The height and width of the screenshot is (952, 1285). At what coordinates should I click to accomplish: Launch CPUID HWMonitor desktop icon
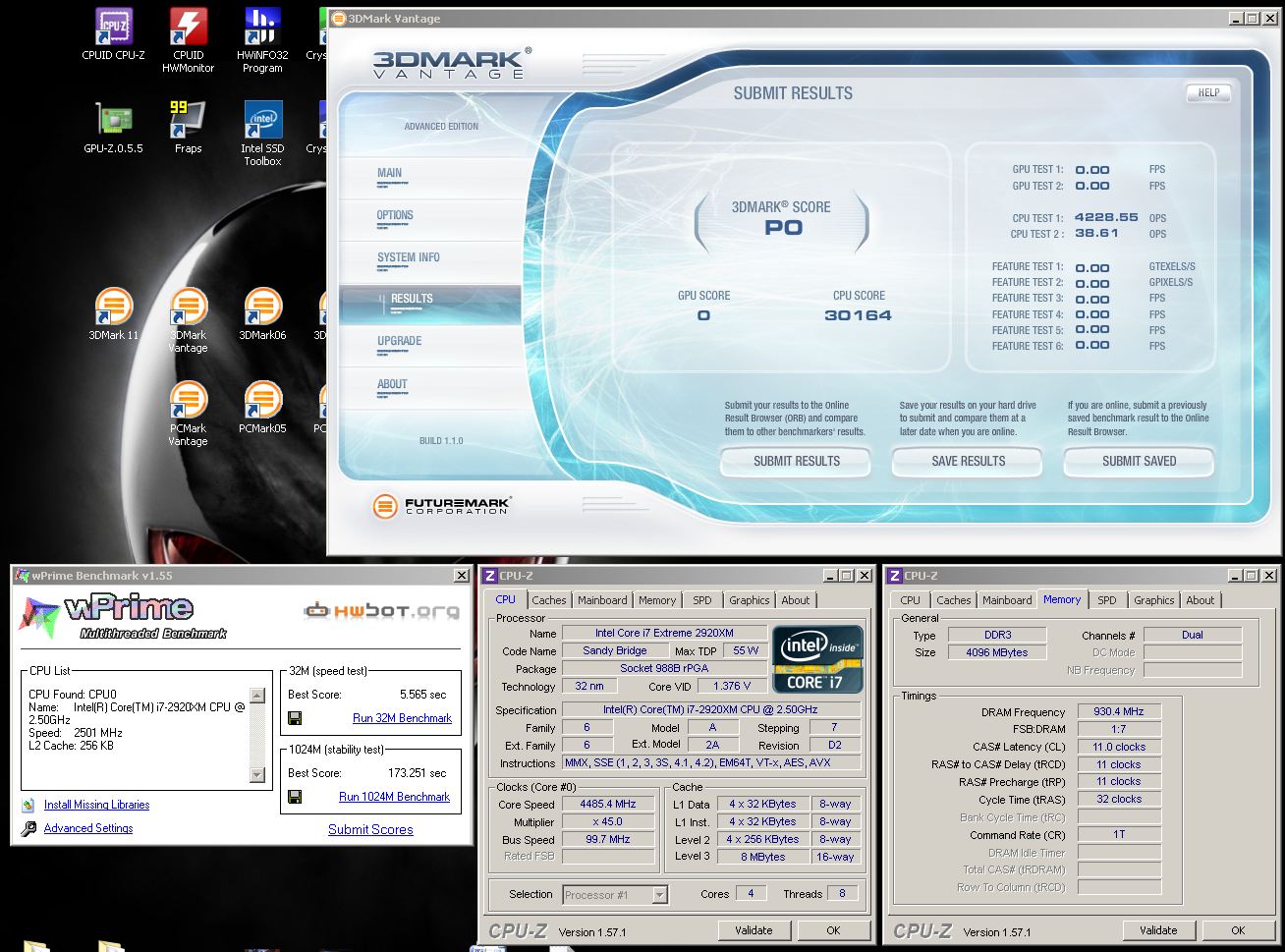(188, 40)
